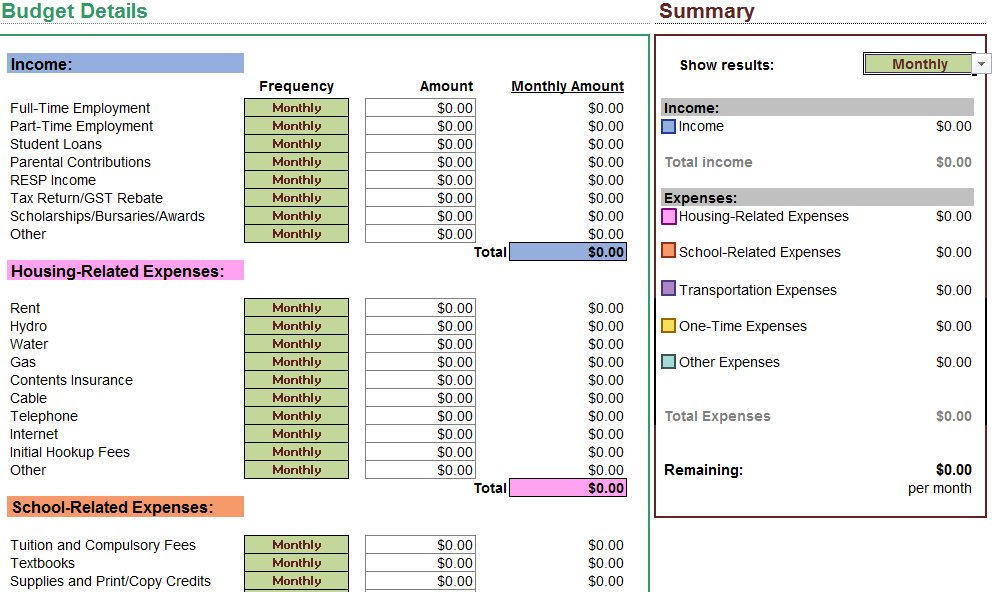Open Student Loans frequency cell
The image size is (994, 592).
[297, 144]
